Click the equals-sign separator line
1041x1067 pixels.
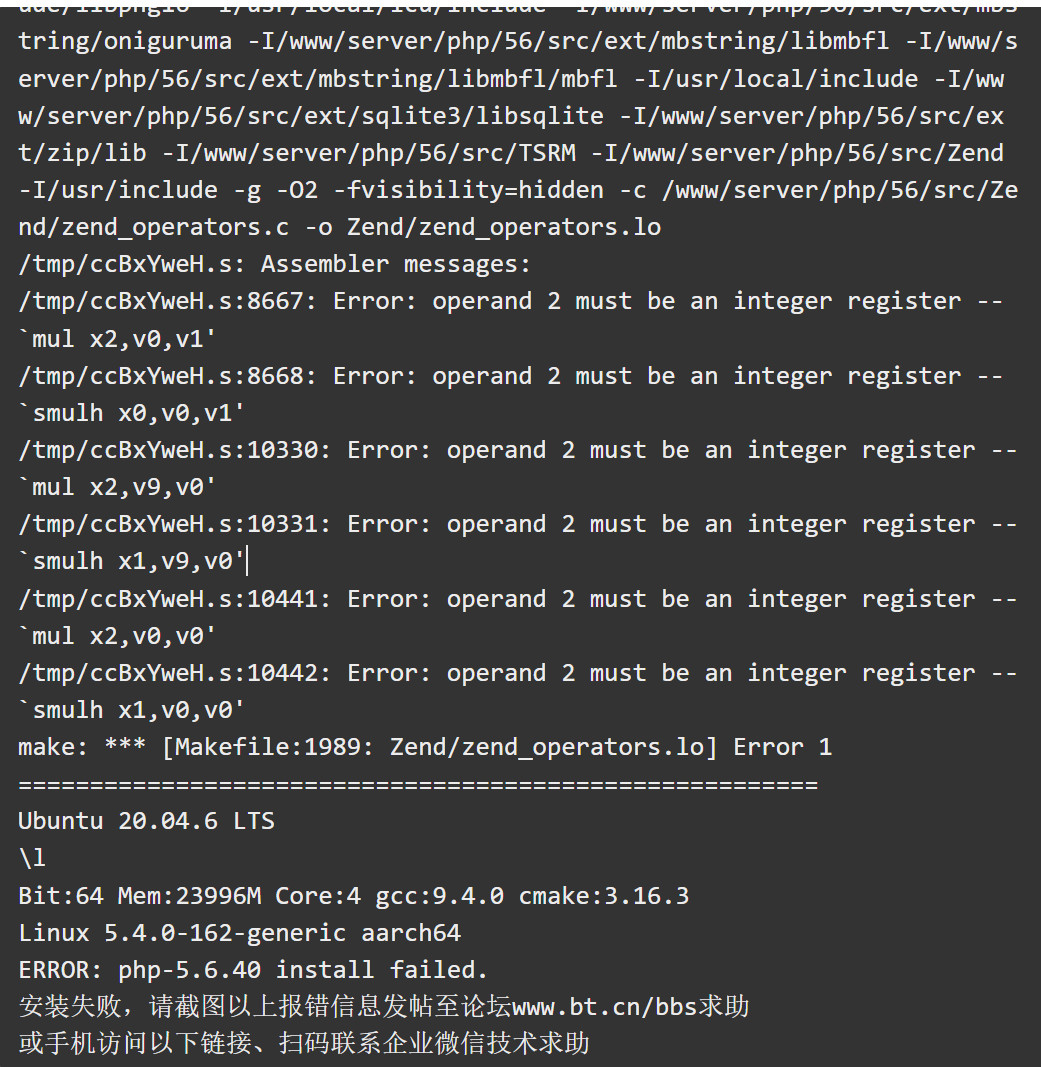(418, 785)
